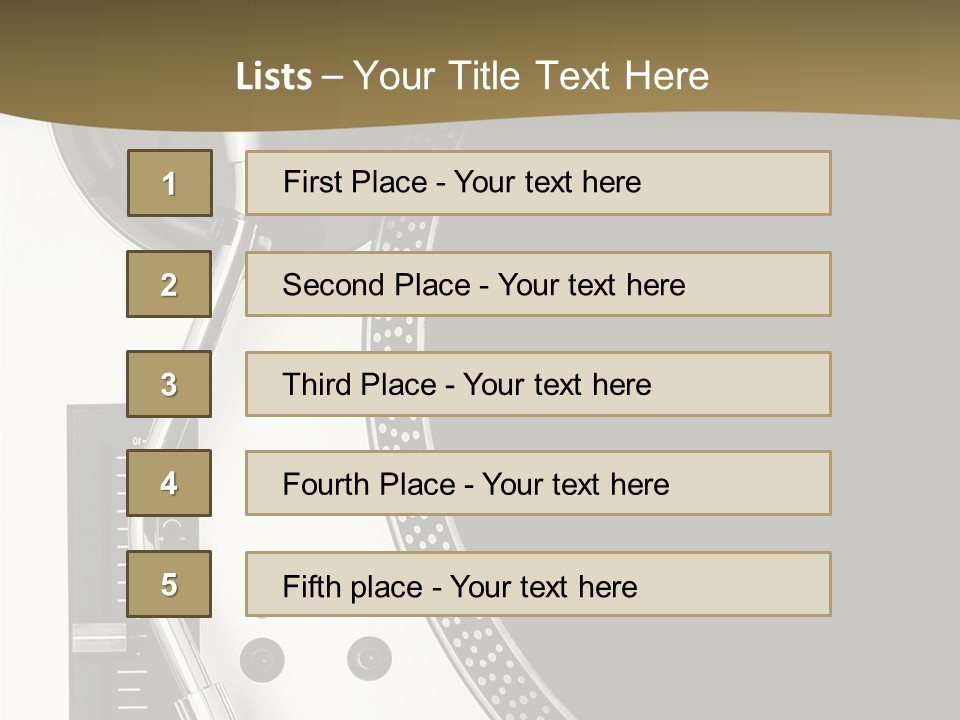The height and width of the screenshot is (720, 960).
Task: Click 'Fifth place - Your text here' box
Action: pyautogui.click(x=538, y=584)
